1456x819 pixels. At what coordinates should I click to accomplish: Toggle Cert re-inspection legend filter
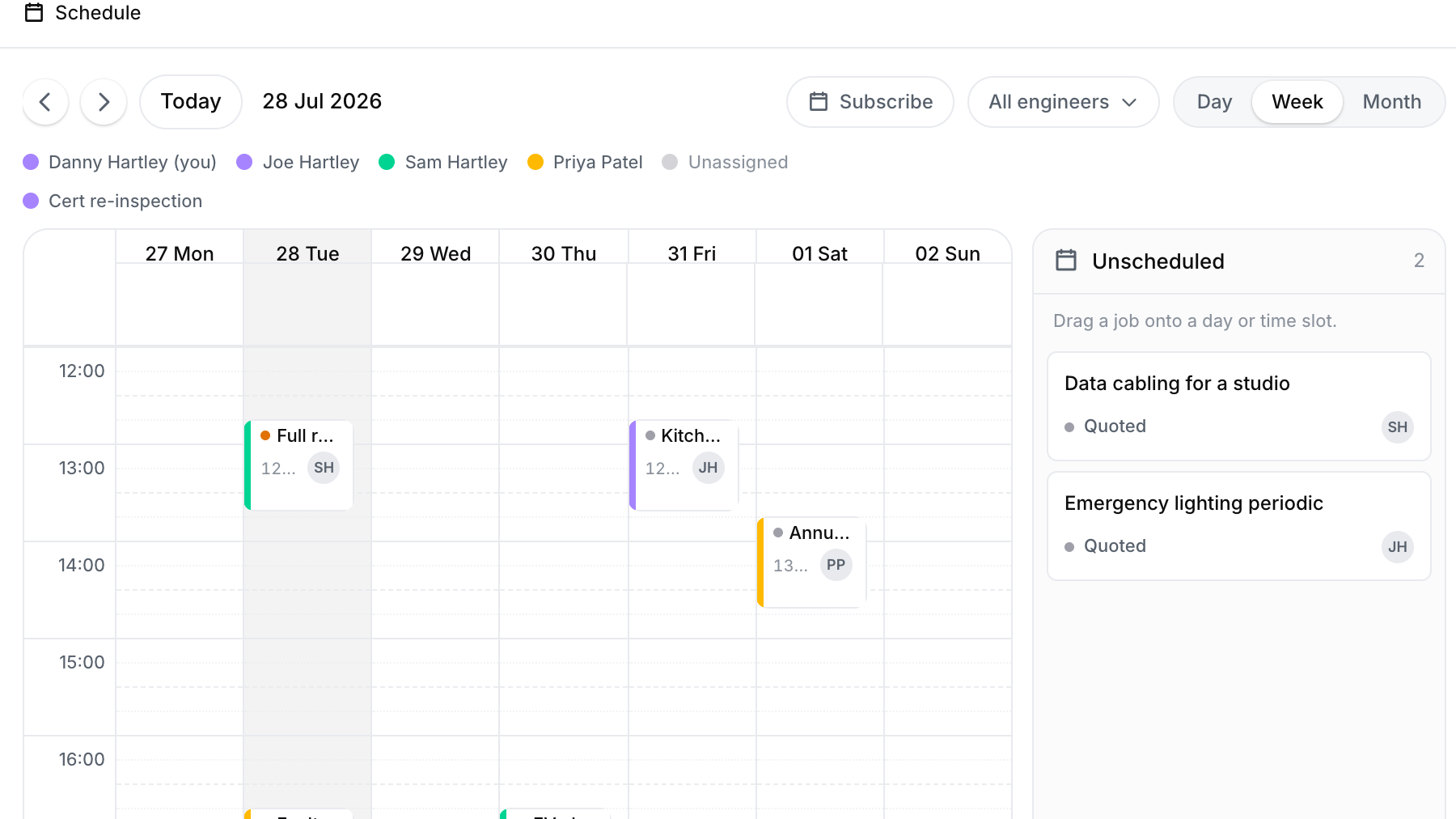pos(112,201)
